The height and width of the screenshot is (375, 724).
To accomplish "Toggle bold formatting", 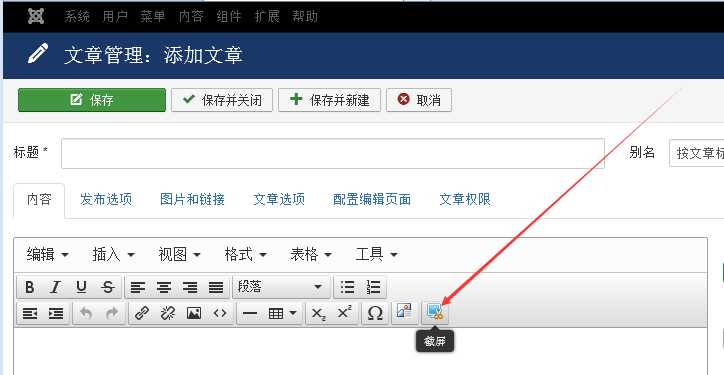I will click(30, 287).
